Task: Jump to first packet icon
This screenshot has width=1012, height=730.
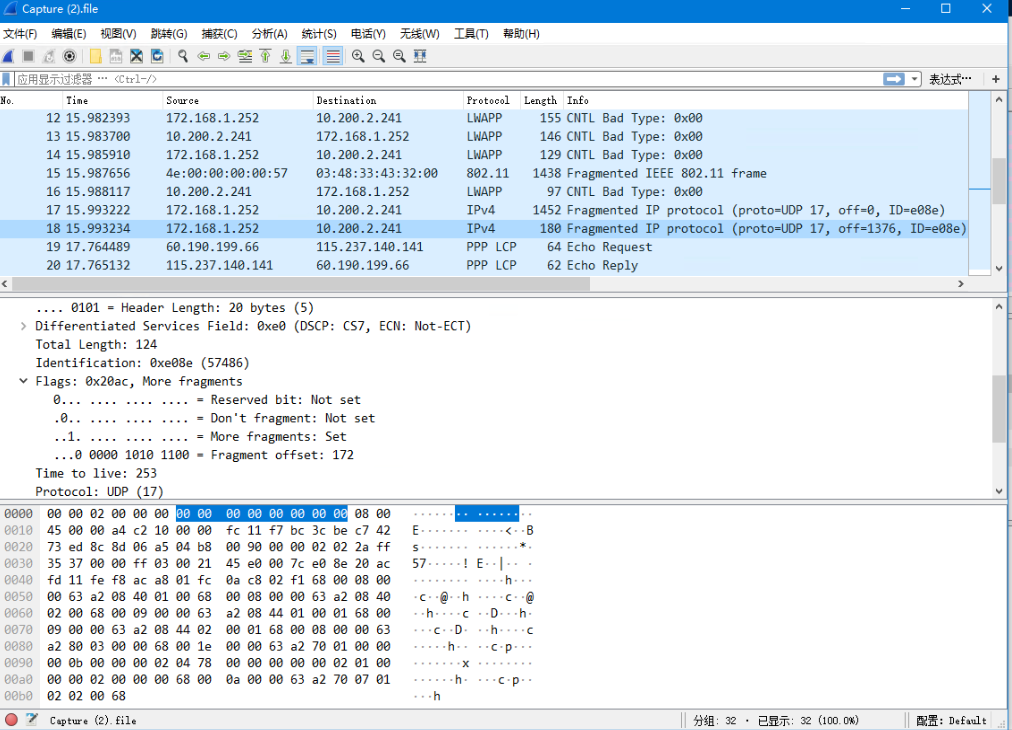Action: [265, 56]
